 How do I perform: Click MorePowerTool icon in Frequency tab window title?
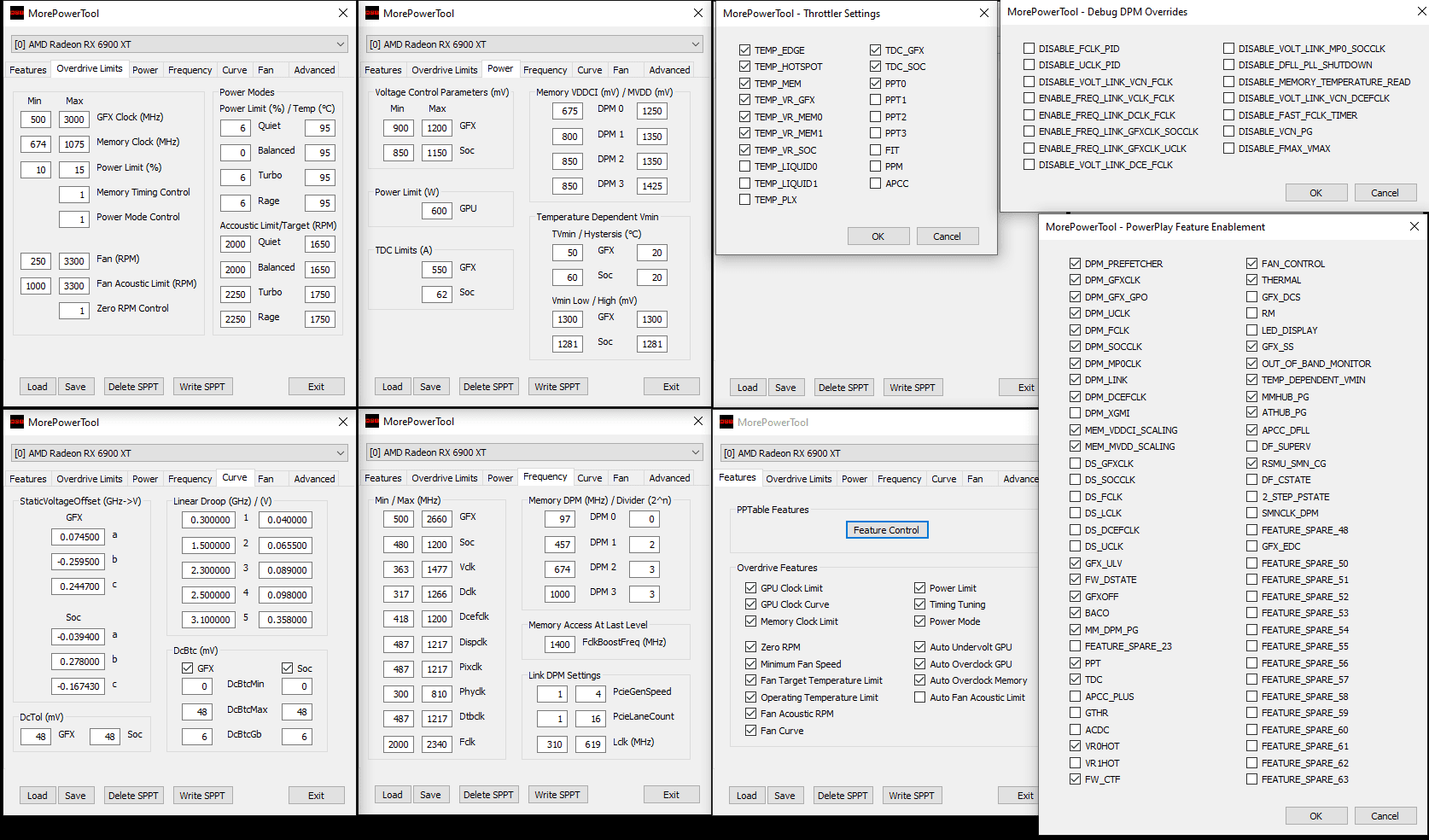(371, 421)
